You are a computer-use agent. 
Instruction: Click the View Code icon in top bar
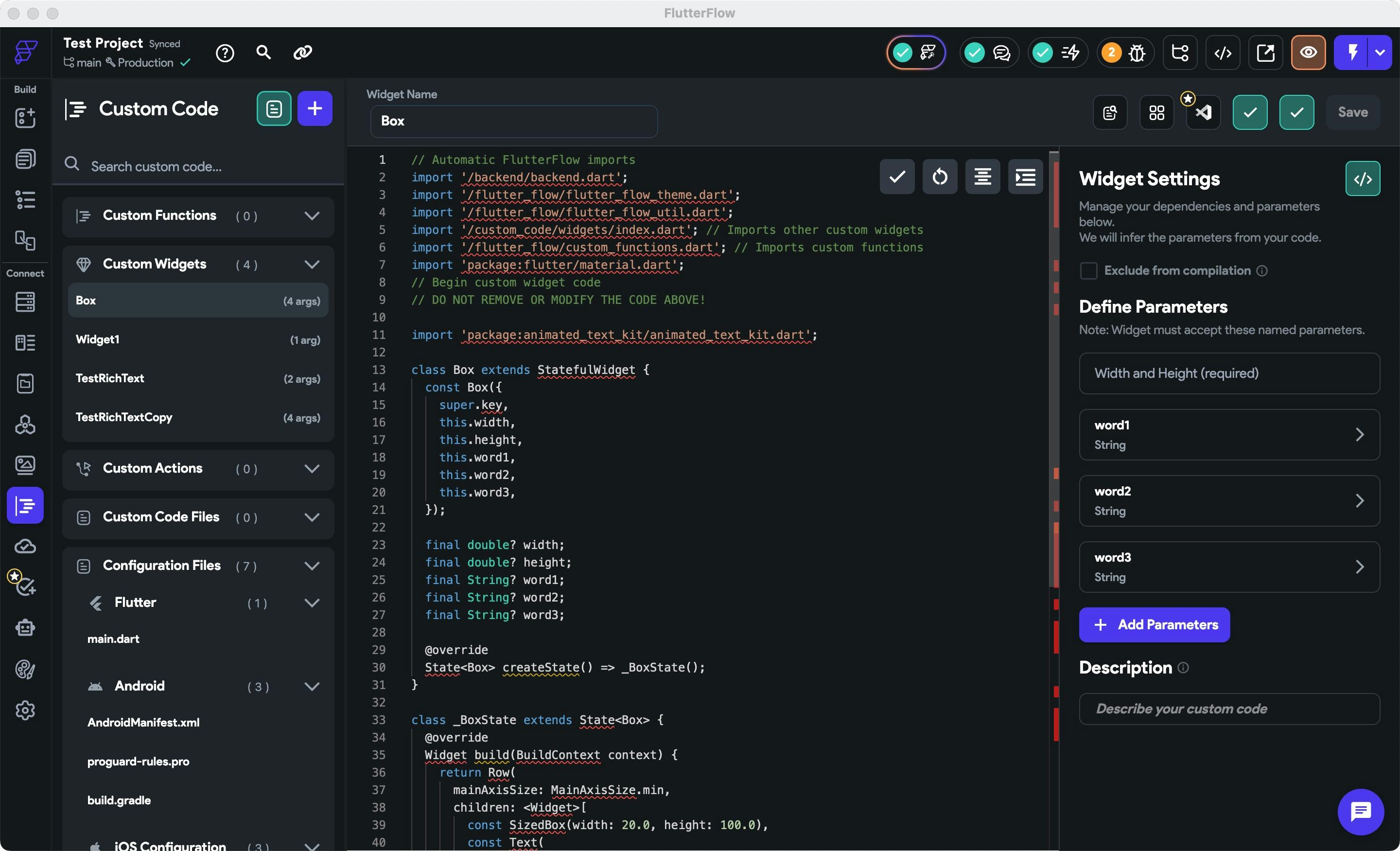click(1223, 53)
